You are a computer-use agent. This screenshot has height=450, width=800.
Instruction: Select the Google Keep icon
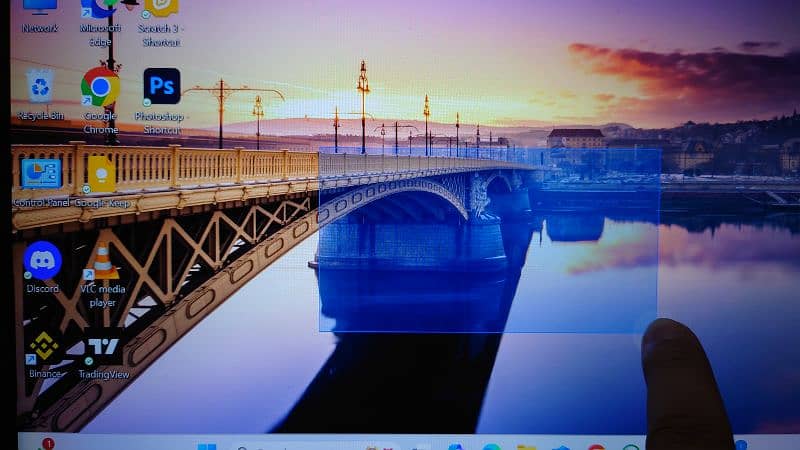(100, 174)
